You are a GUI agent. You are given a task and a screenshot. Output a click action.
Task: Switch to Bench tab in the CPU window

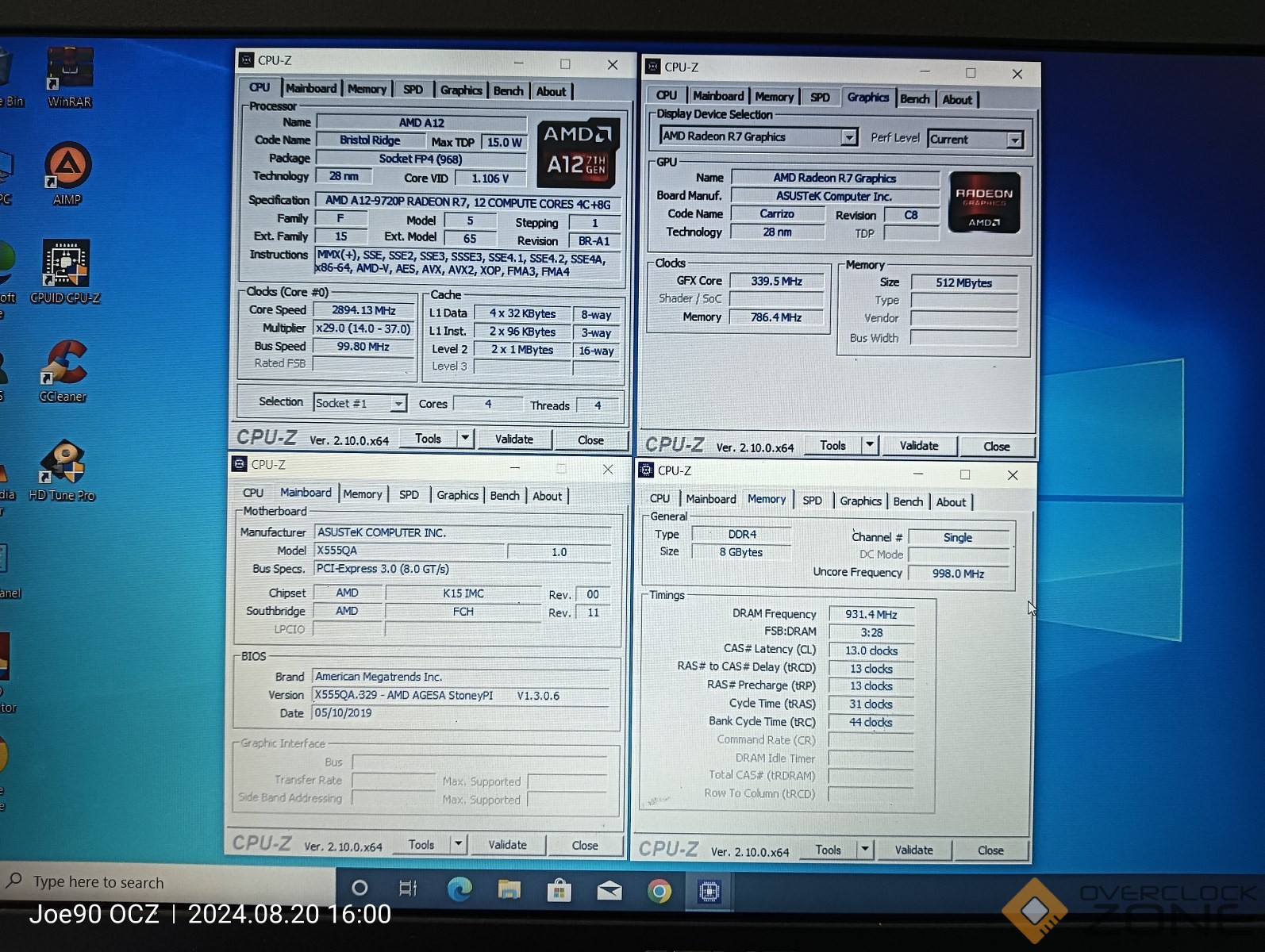coord(508,91)
